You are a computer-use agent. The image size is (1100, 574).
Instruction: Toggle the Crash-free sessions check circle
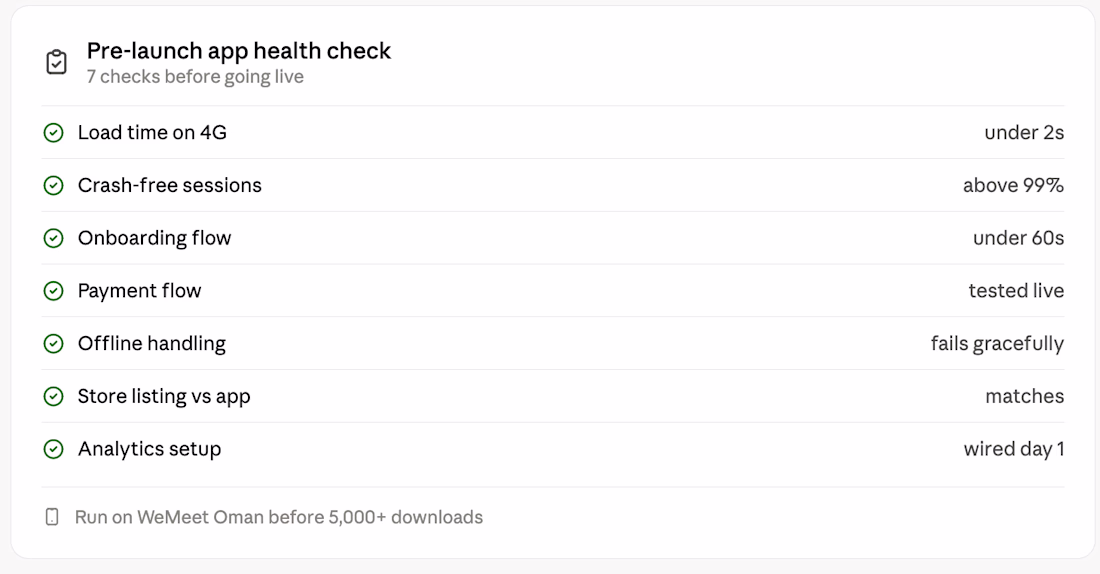(53, 185)
